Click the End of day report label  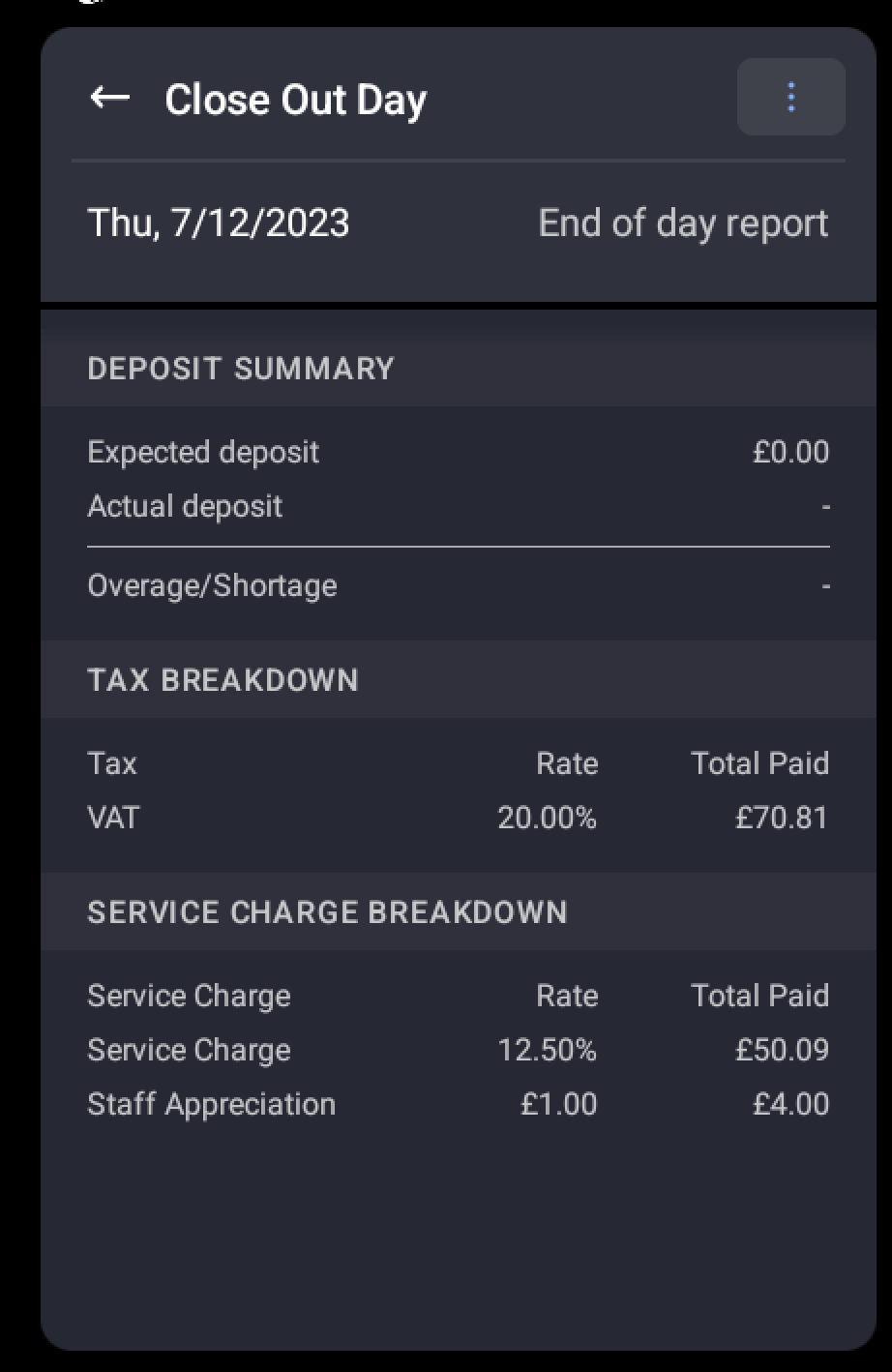tap(683, 224)
